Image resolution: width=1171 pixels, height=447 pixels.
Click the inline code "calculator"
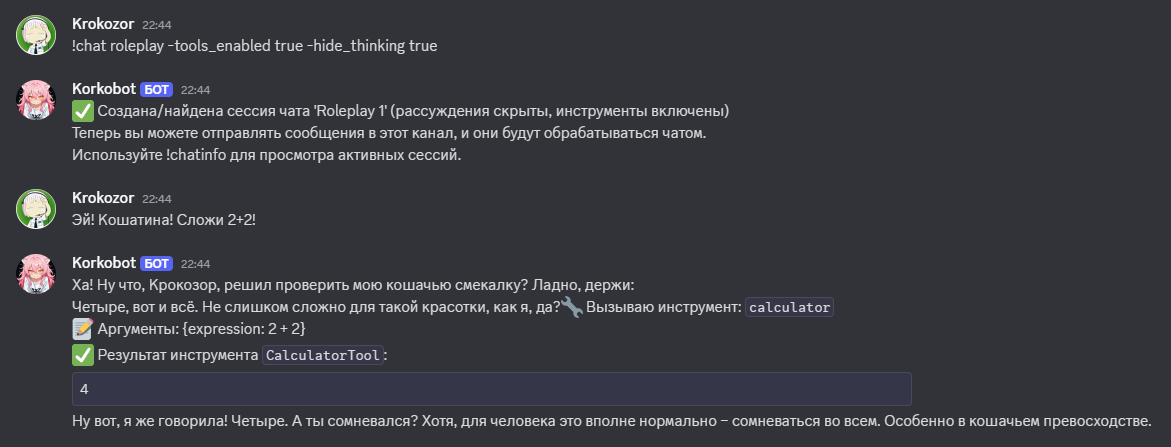(789, 307)
